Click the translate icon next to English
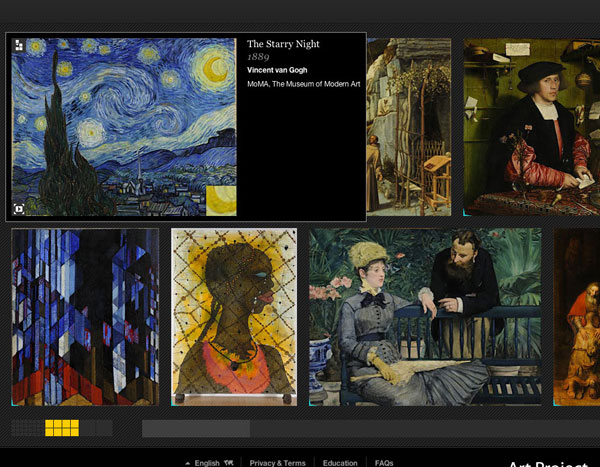The width and height of the screenshot is (600, 467). (229, 463)
